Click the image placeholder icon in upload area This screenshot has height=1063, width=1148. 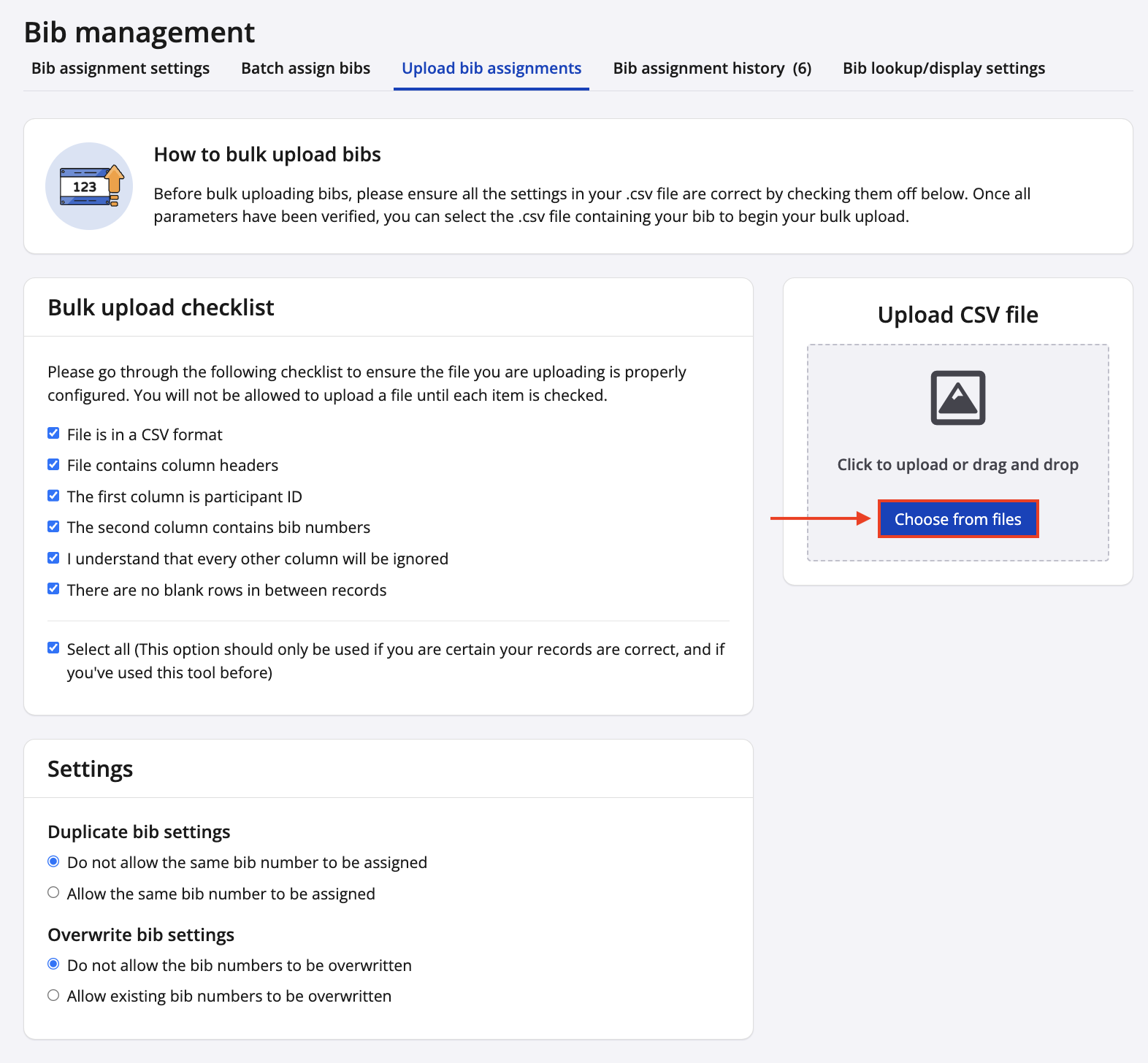coord(957,398)
